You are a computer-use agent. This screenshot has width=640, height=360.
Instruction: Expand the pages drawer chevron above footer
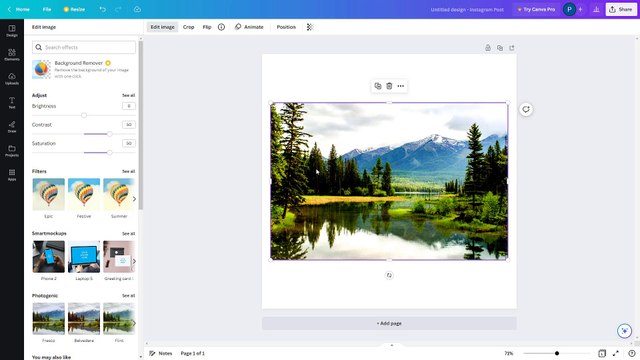point(391,345)
